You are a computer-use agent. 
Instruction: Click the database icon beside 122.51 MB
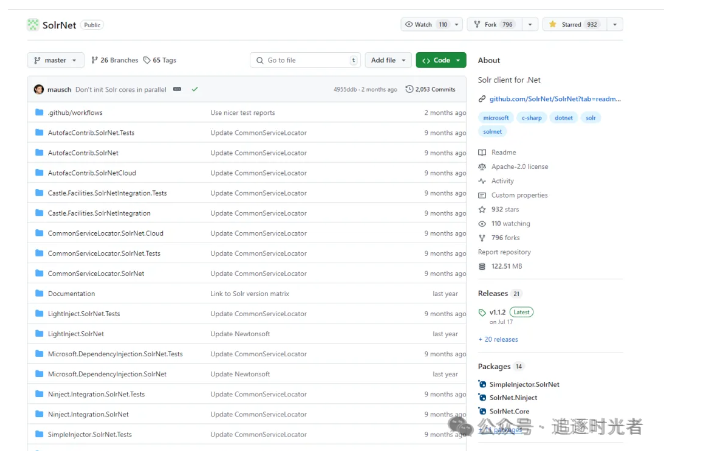482,266
